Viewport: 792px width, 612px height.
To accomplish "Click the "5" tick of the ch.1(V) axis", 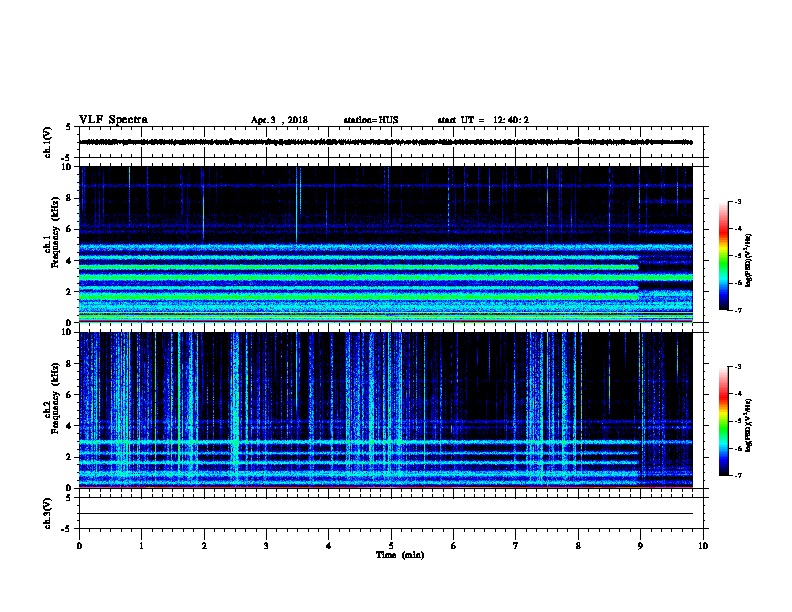I will 69,127.
